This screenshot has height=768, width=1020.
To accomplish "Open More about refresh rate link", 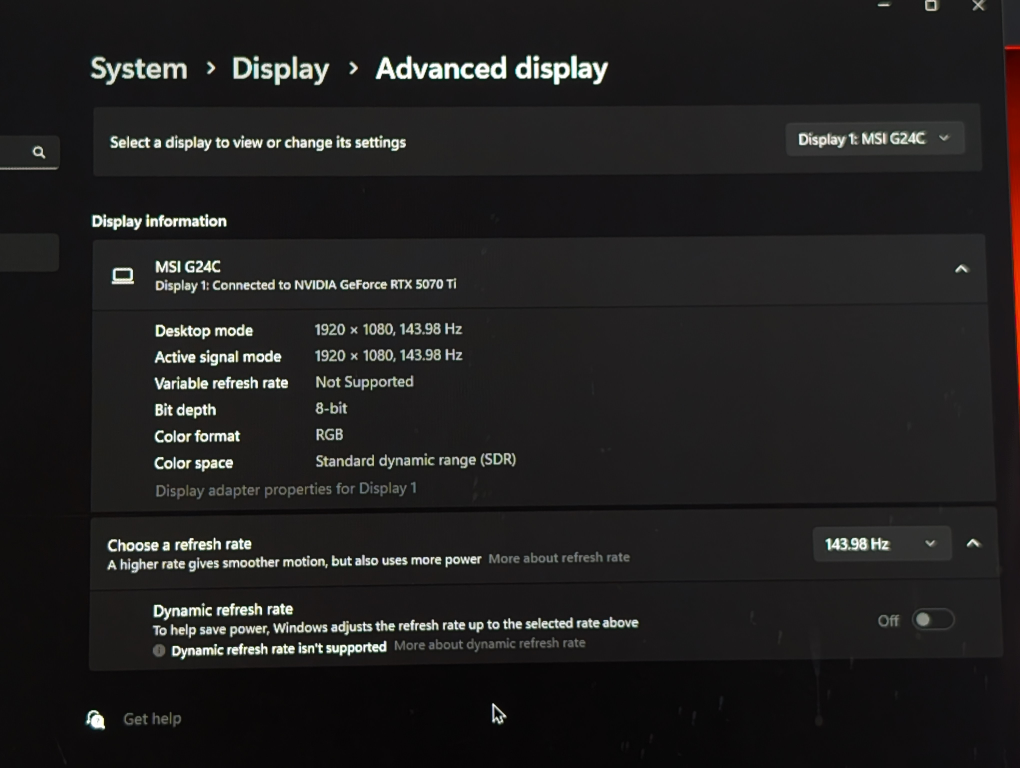I will click(559, 557).
